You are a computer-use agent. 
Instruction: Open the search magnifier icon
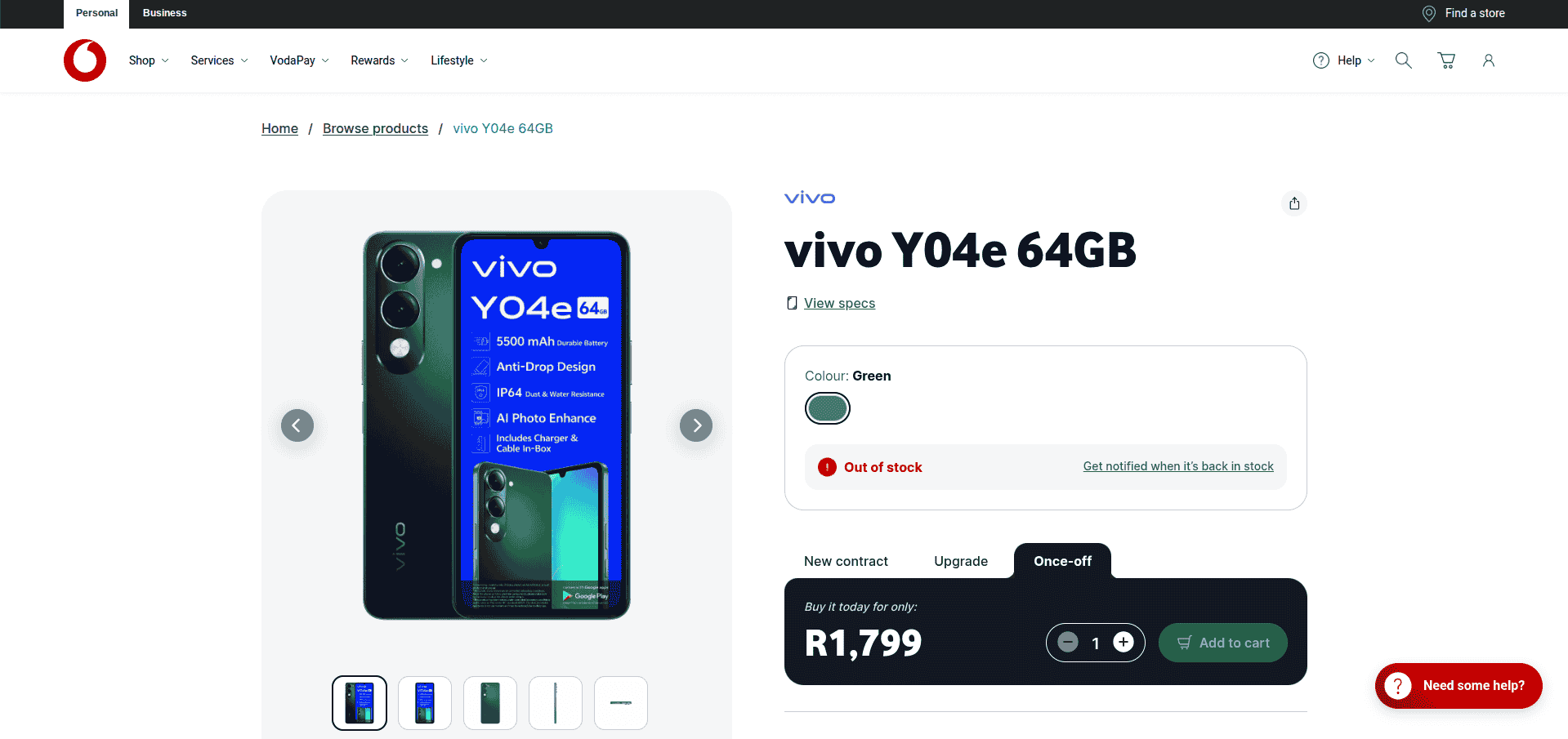[1404, 60]
